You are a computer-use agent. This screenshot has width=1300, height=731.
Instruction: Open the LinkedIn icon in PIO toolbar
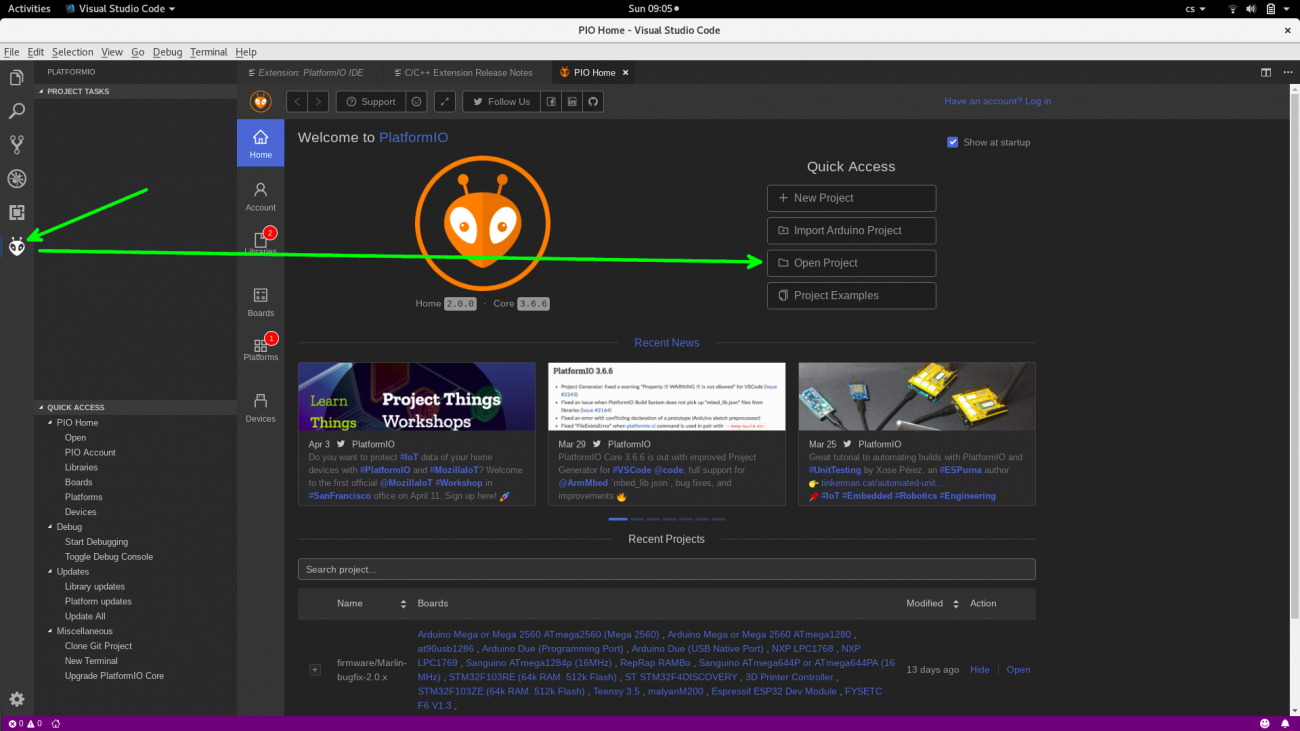572,101
